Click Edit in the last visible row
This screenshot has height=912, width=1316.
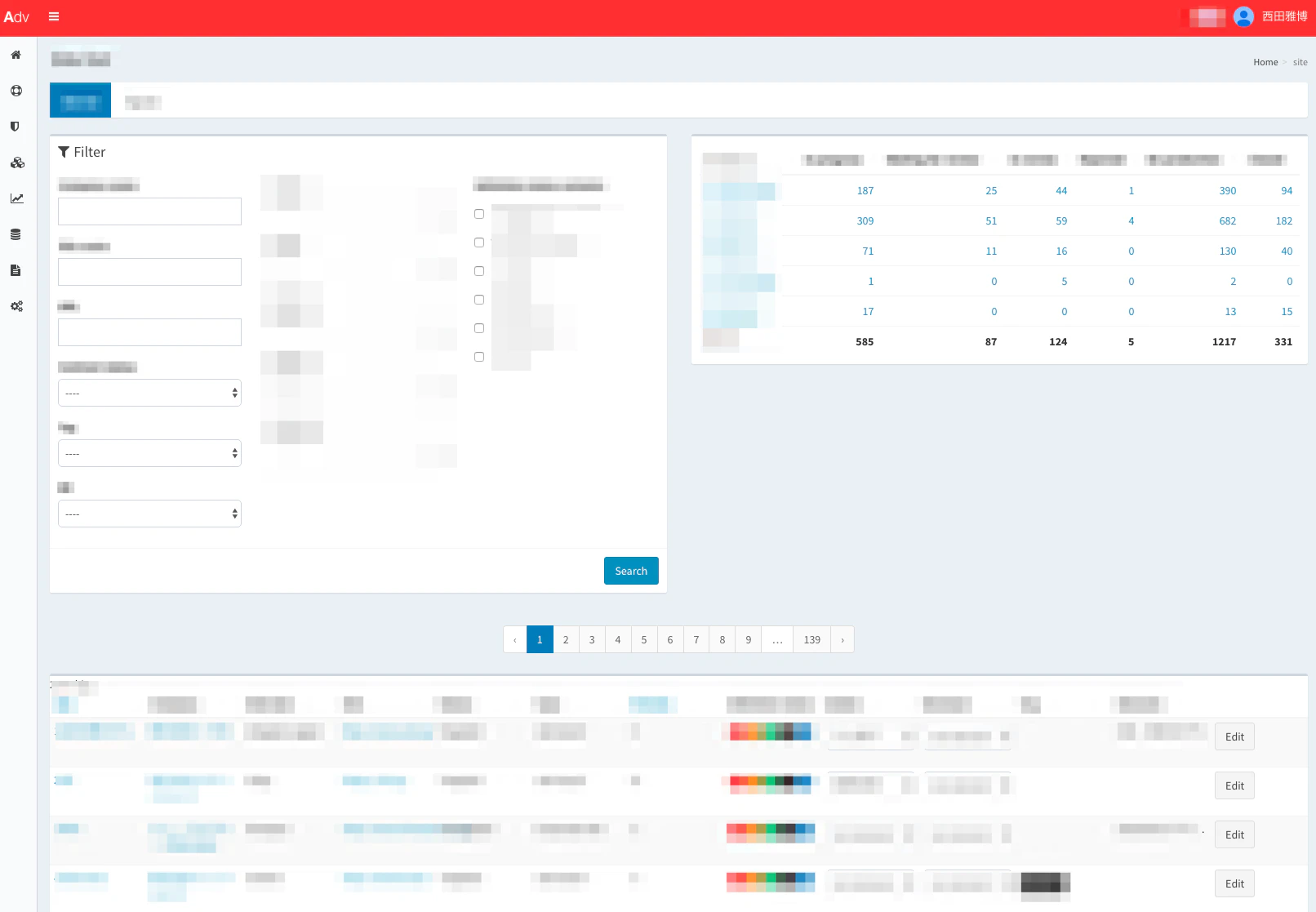click(1234, 883)
